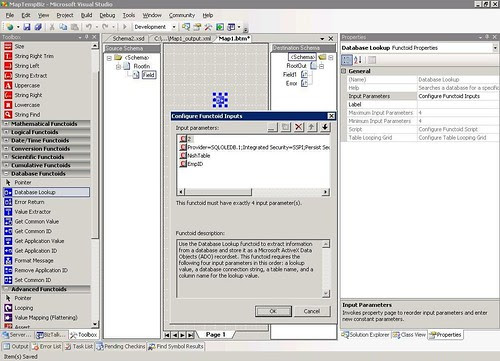Select the Field node in source schema
This screenshot has height=361, width=500.
(x=149, y=75)
